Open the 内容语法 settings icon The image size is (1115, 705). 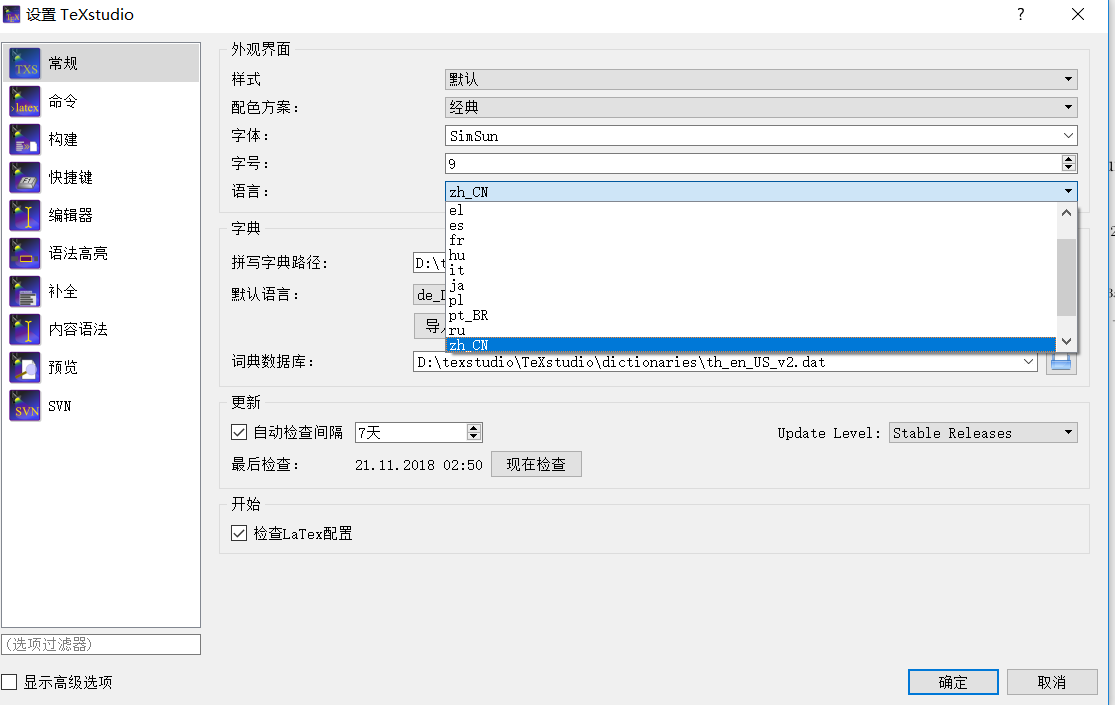click(25, 329)
